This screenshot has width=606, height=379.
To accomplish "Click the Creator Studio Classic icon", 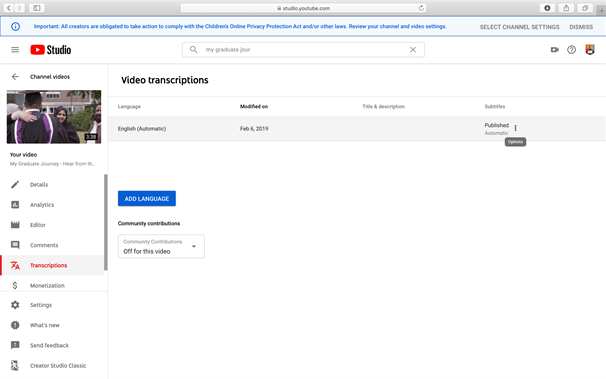I will (x=15, y=365).
